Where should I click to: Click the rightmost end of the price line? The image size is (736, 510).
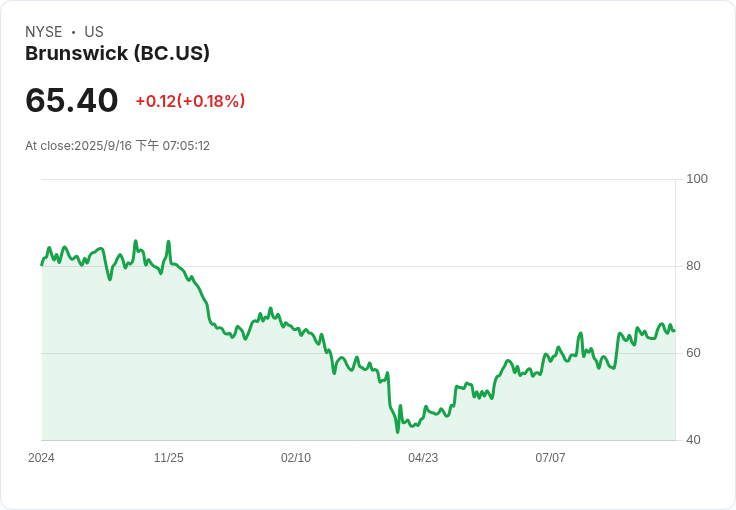tap(674, 330)
